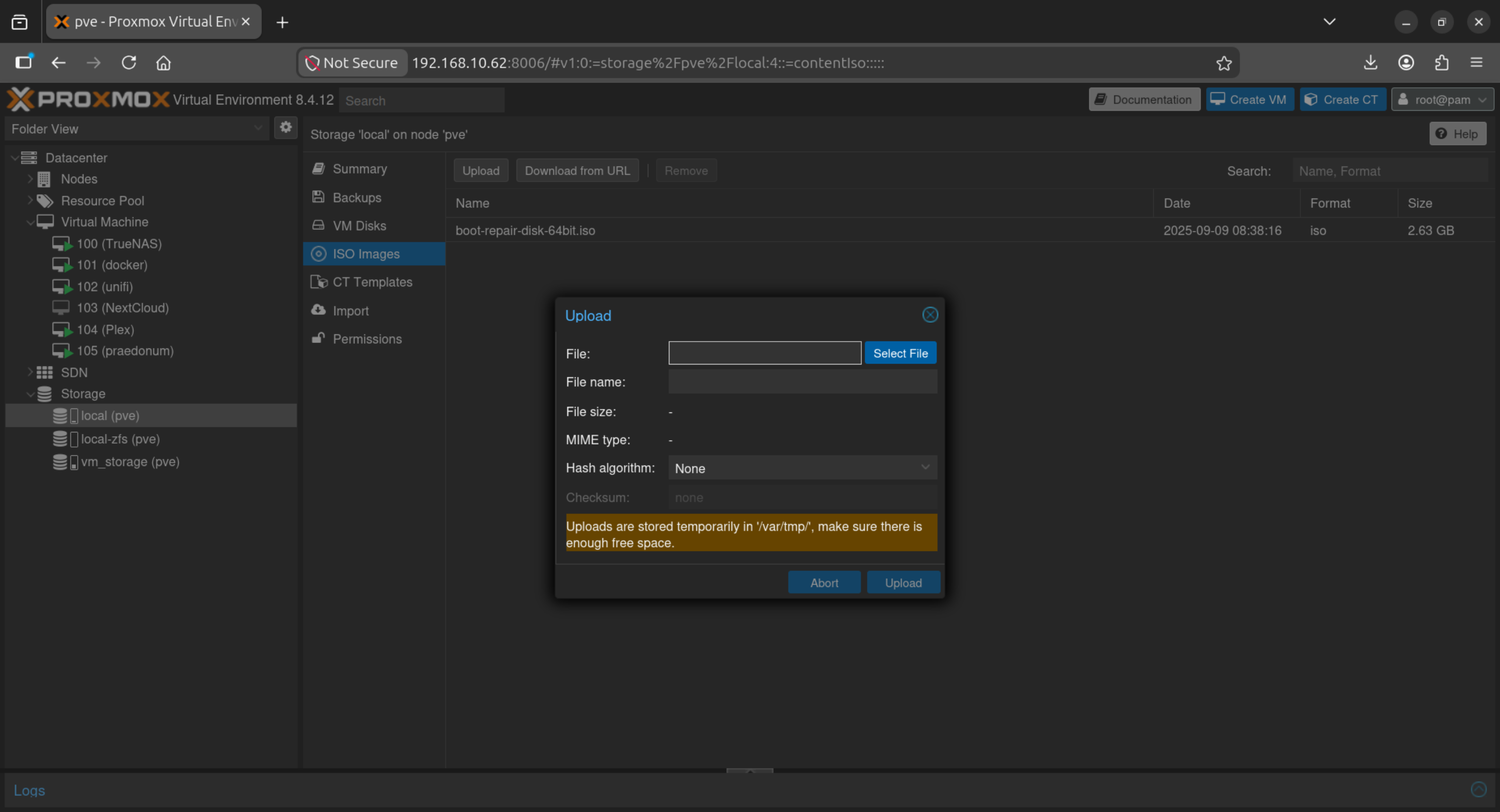
Task: Open the Import tab
Action: [374, 310]
